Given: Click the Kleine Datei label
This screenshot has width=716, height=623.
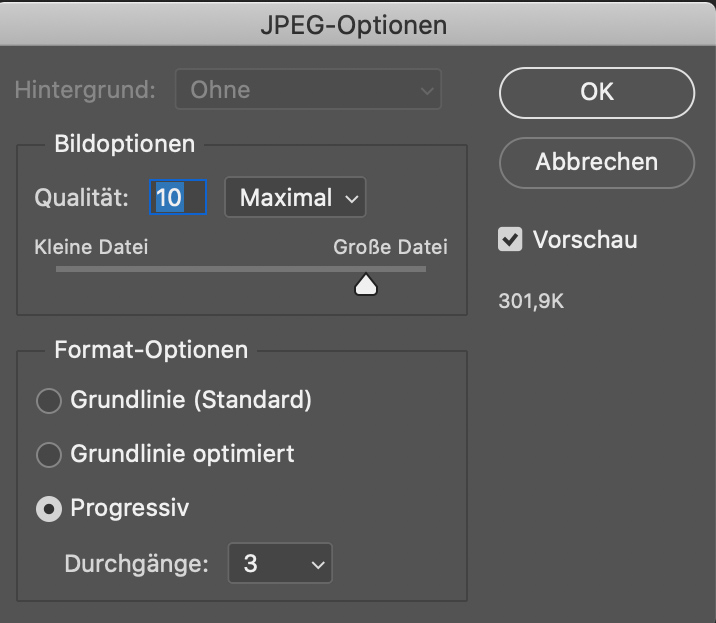Looking at the screenshot, I should point(91,247).
